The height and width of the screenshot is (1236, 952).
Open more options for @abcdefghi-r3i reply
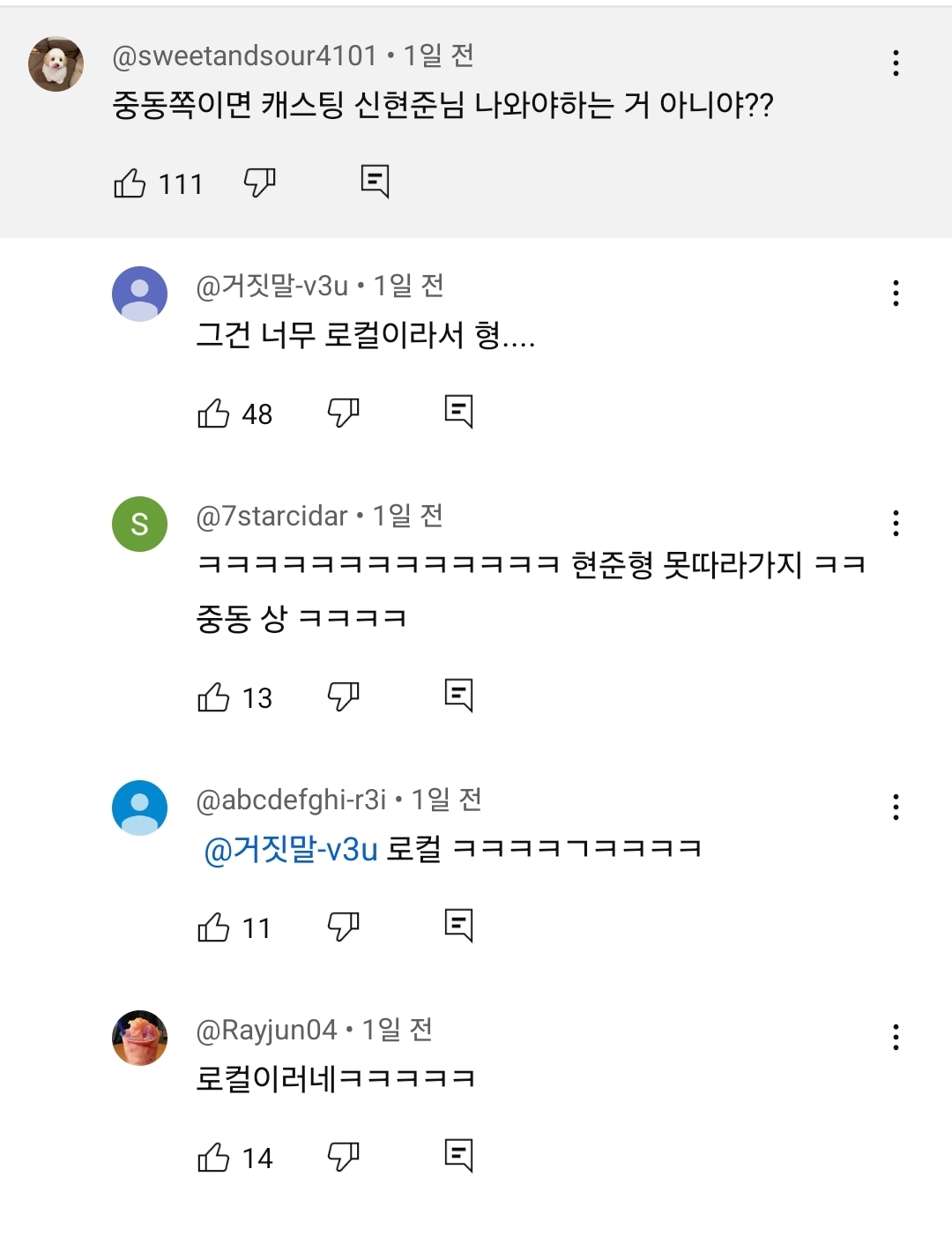pyautogui.click(x=896, y=807)
